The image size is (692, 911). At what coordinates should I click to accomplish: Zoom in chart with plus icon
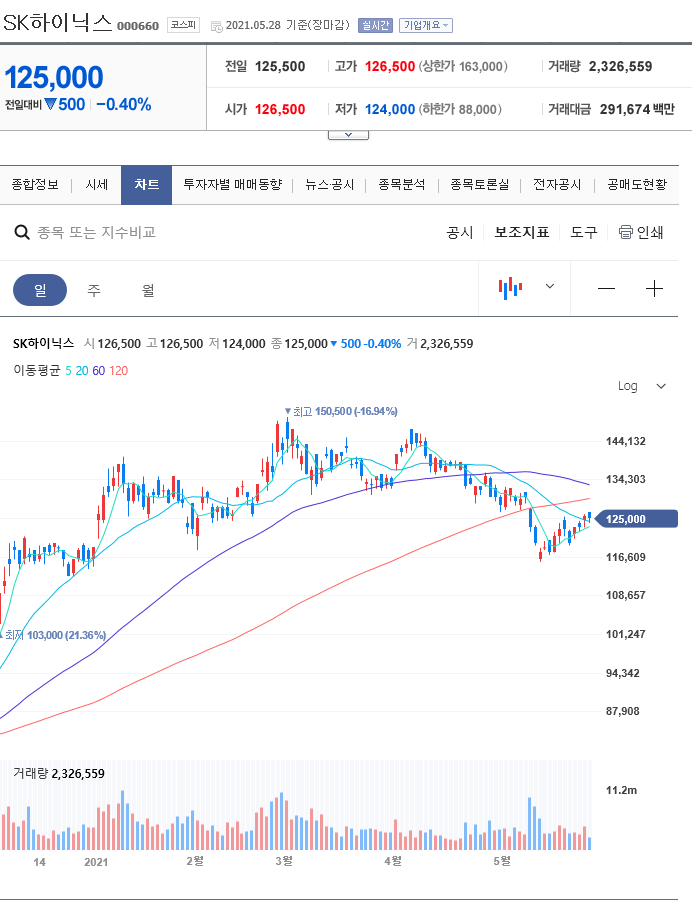point(654,289)
